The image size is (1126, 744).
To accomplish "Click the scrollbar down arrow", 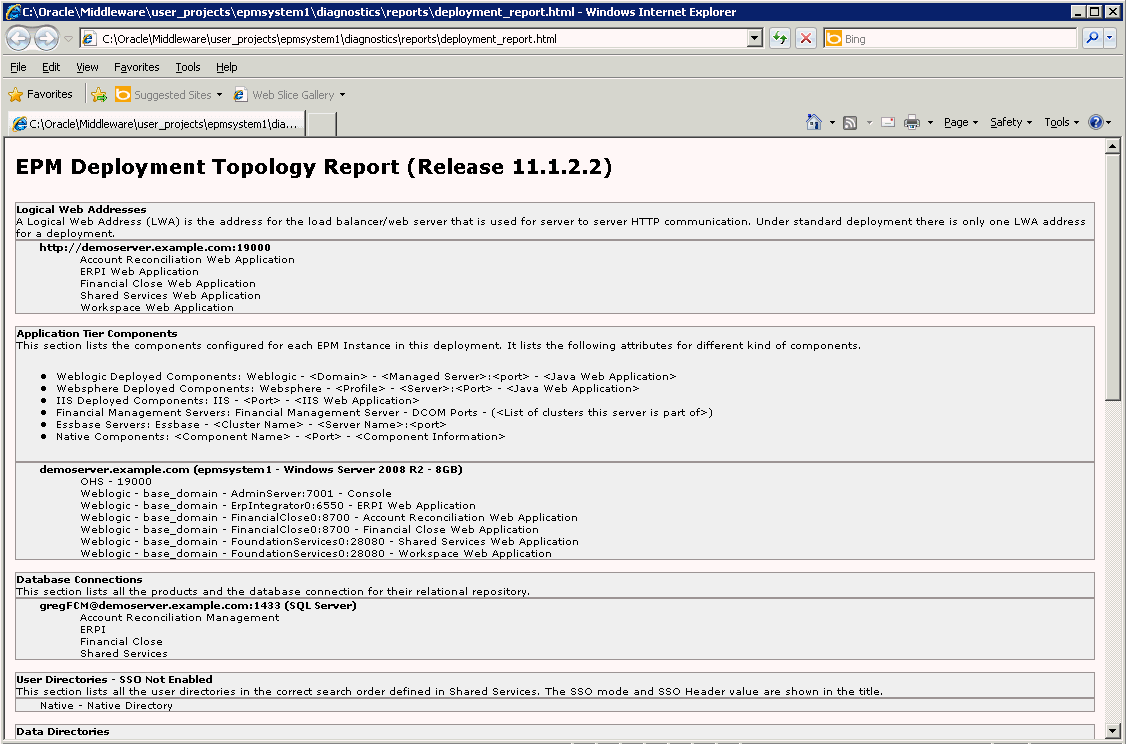I will [x=1112, y=730].
